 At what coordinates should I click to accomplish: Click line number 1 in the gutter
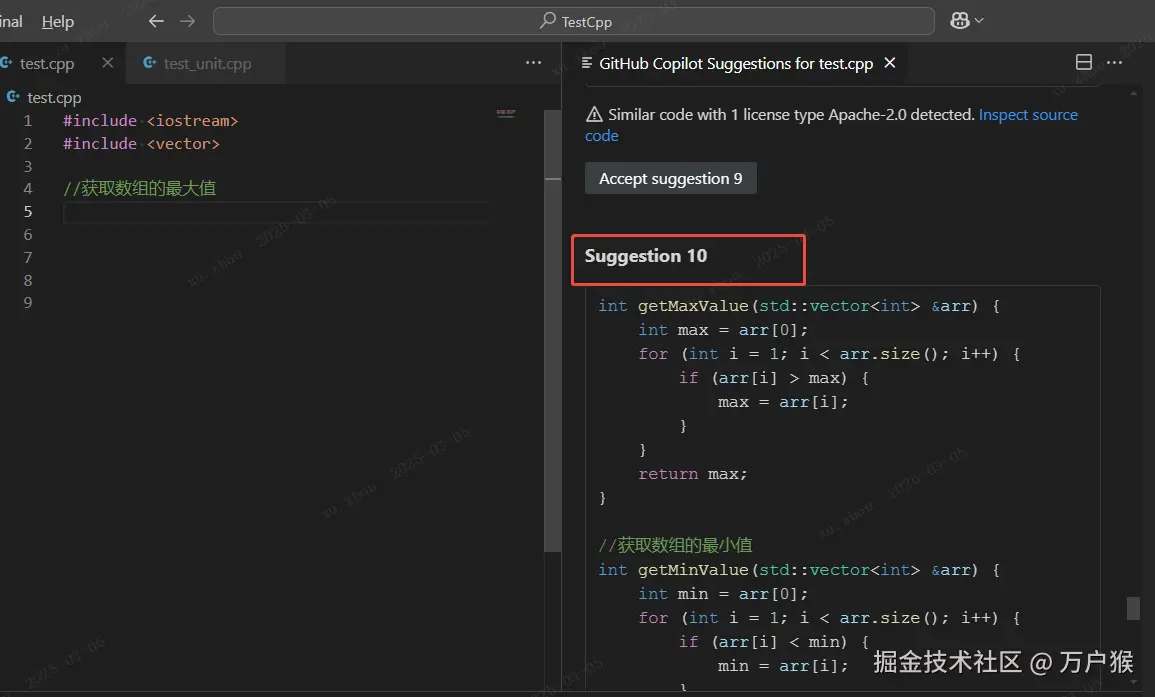tap(28, 121)
